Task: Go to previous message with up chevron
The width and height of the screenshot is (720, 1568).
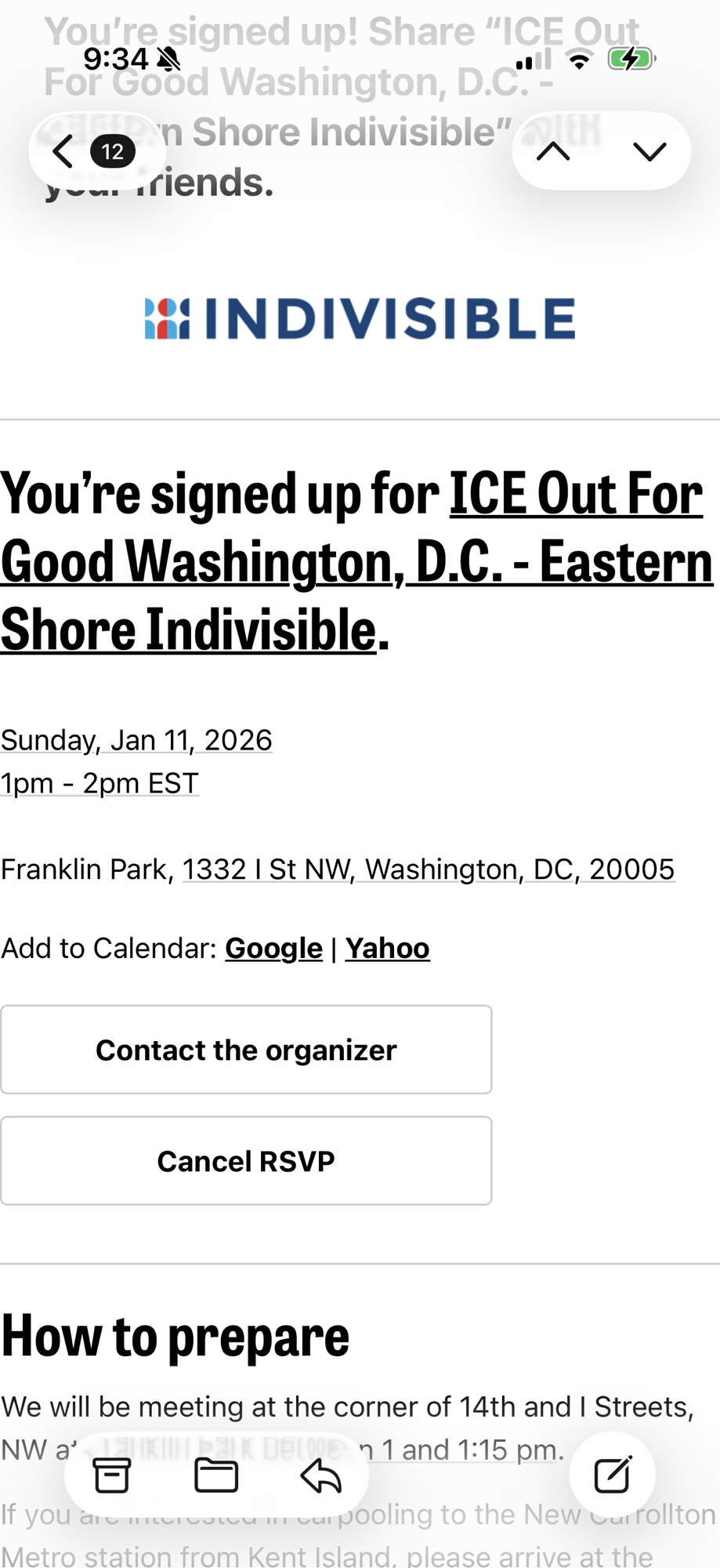Action: click(x=554, y=151)
